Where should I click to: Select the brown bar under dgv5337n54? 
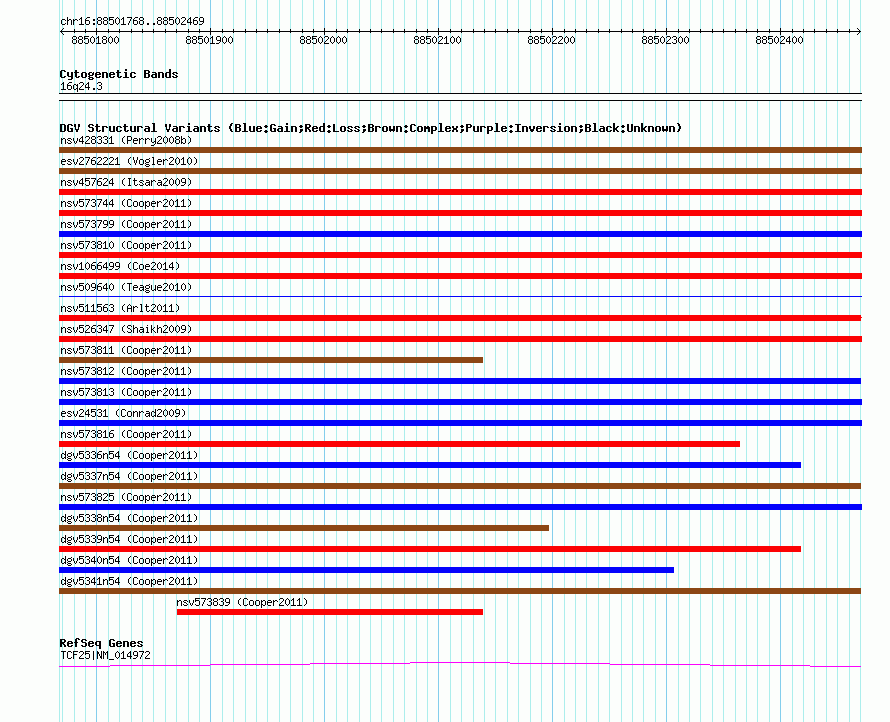pos(460,486)
